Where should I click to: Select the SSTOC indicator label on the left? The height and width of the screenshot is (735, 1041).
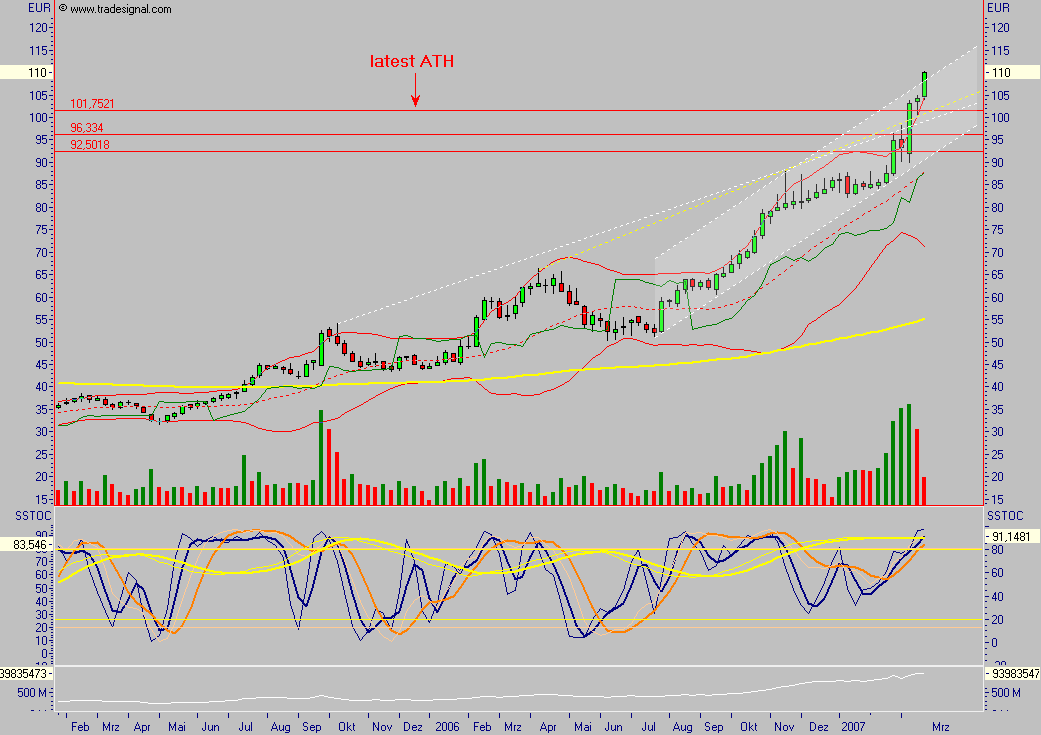coord(22,514)
